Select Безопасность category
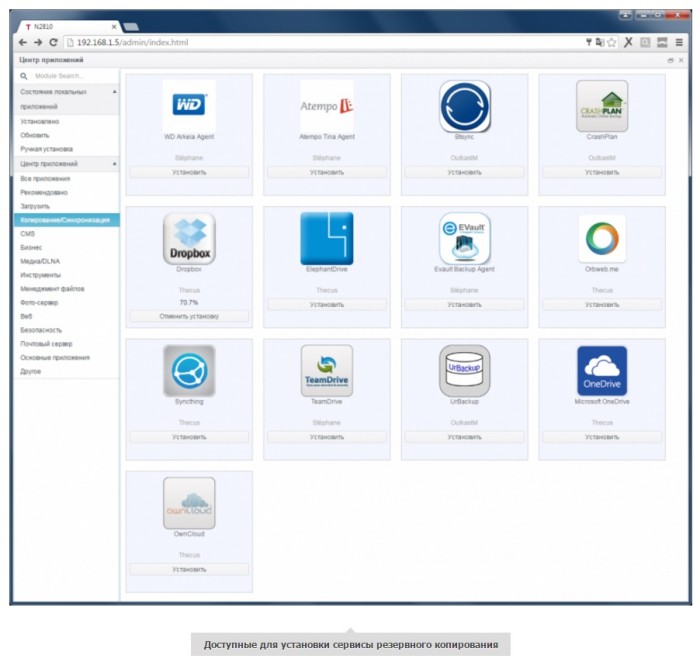 coord(41,330)
